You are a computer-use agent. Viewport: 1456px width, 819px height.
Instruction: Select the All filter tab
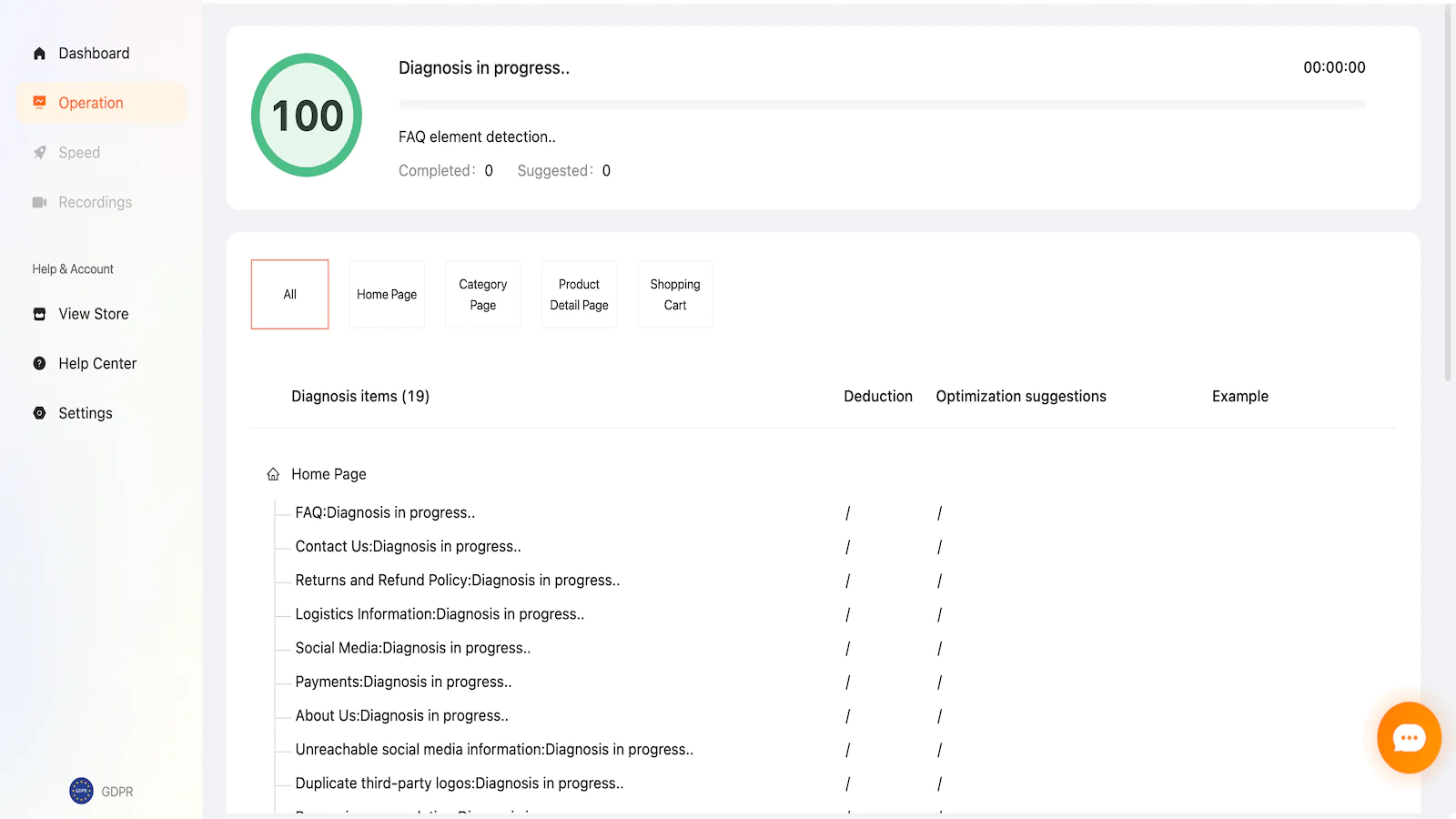289,294
